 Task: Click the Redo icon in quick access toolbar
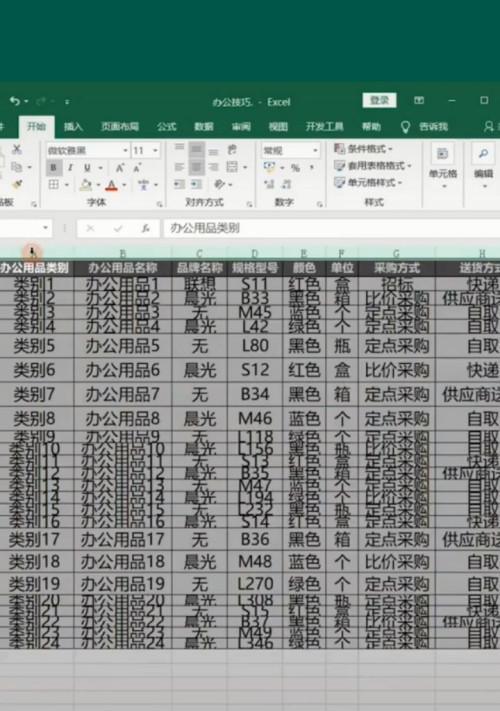point(41,101)
